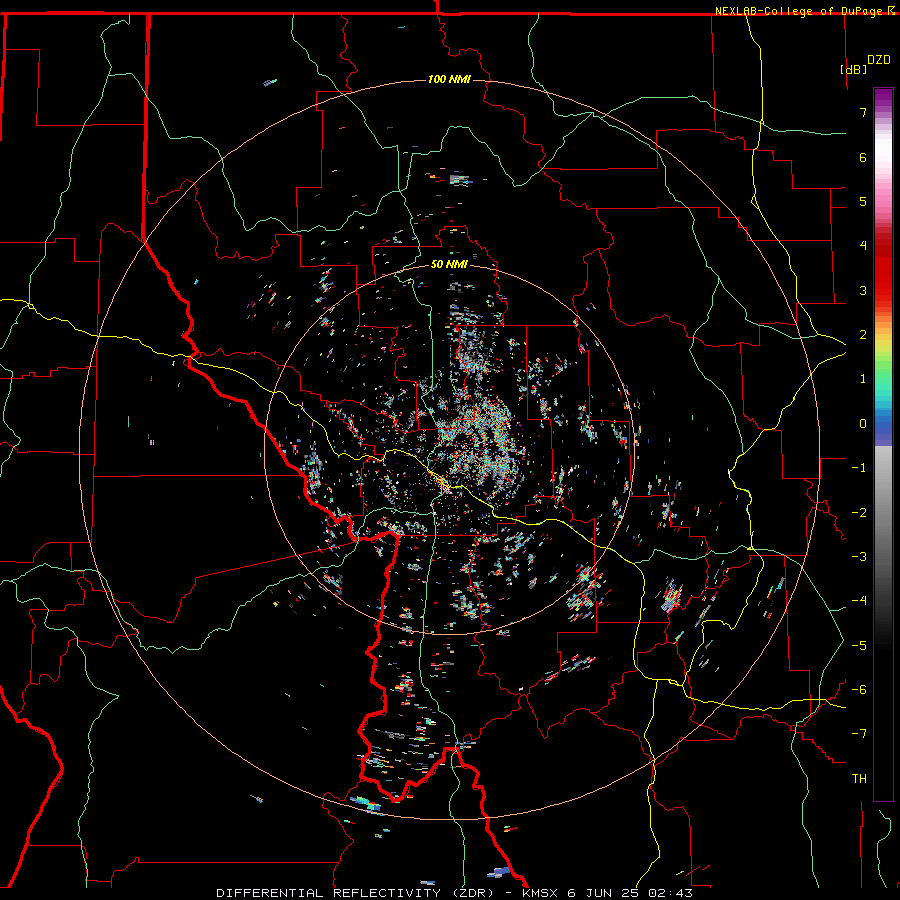Viewport: 900px width, 900px height.
Task: Click the [dB] unit label
Action: (x=854, y=69)
